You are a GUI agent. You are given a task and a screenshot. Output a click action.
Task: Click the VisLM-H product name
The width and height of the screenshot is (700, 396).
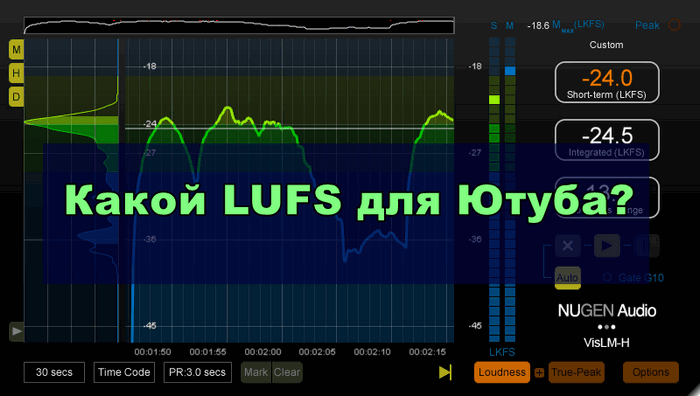pyautogui.click(x=606, y=343)
